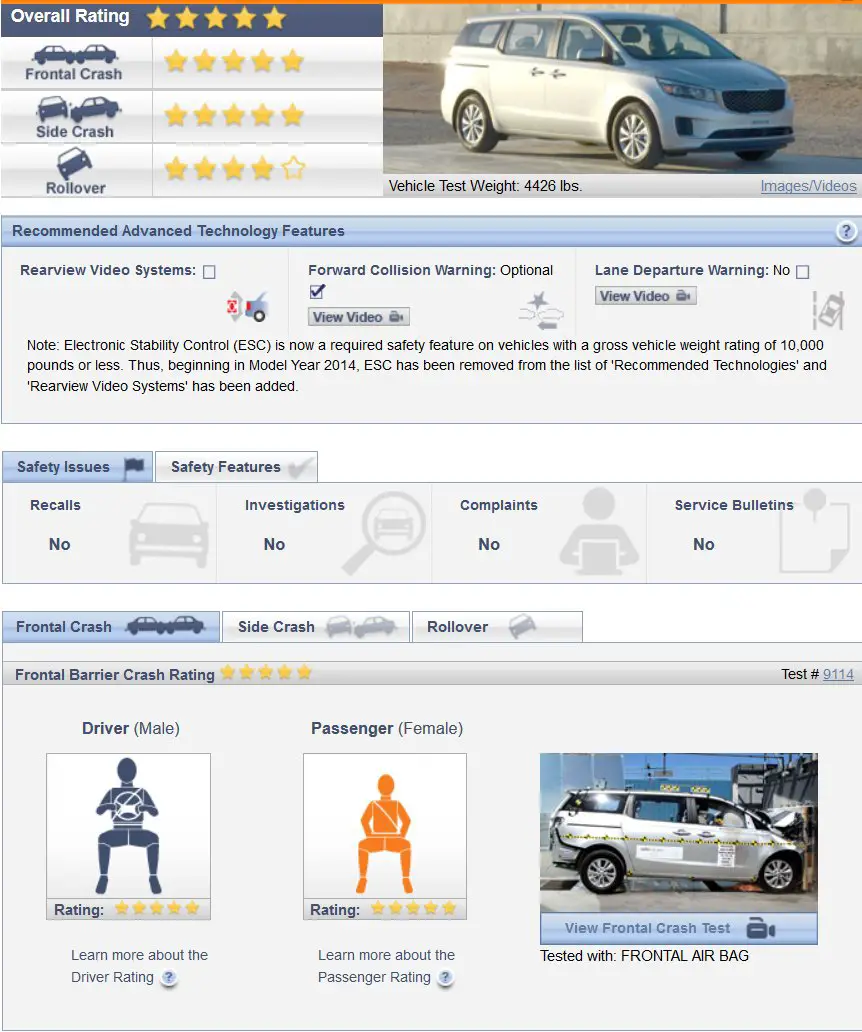This screenshot has width=862, height=1032.
Task: Click the Recalls car illustration
Action: [168, 534]
